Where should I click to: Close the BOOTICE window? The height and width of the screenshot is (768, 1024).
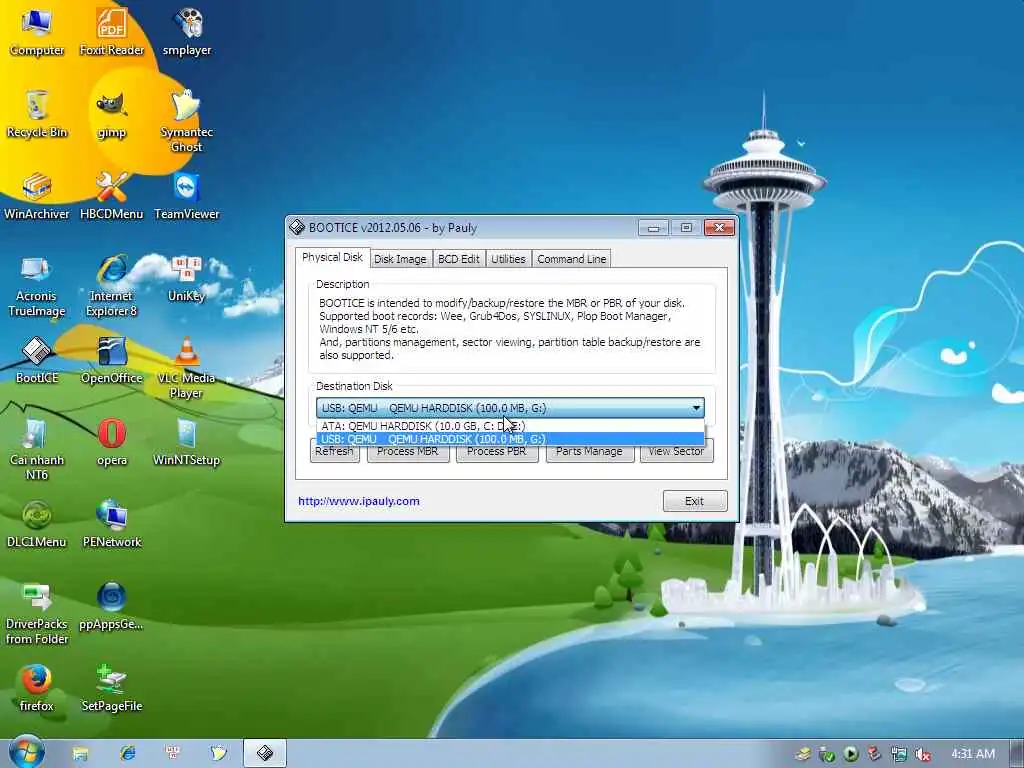(719, 227)
